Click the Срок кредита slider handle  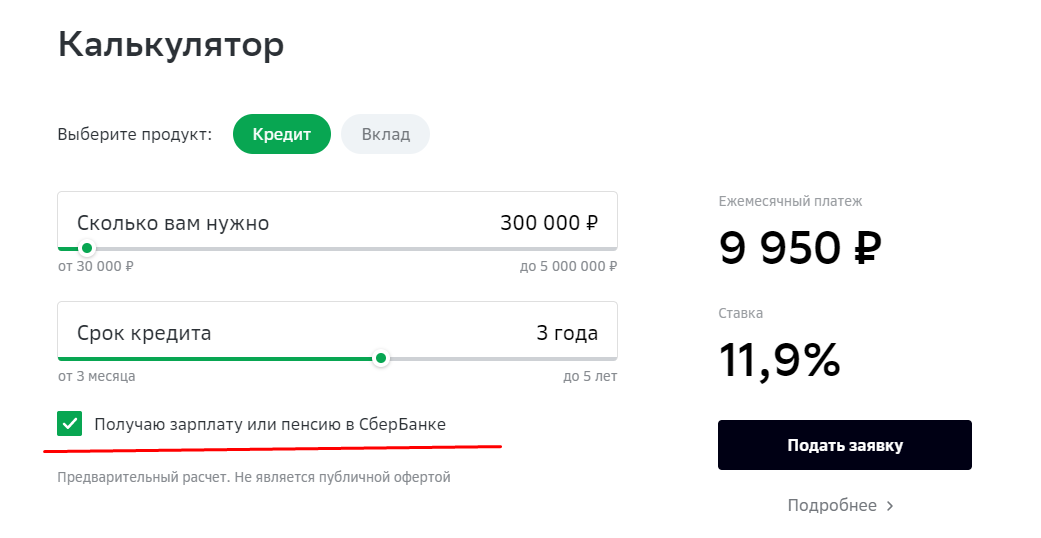[x=380, y=358]
